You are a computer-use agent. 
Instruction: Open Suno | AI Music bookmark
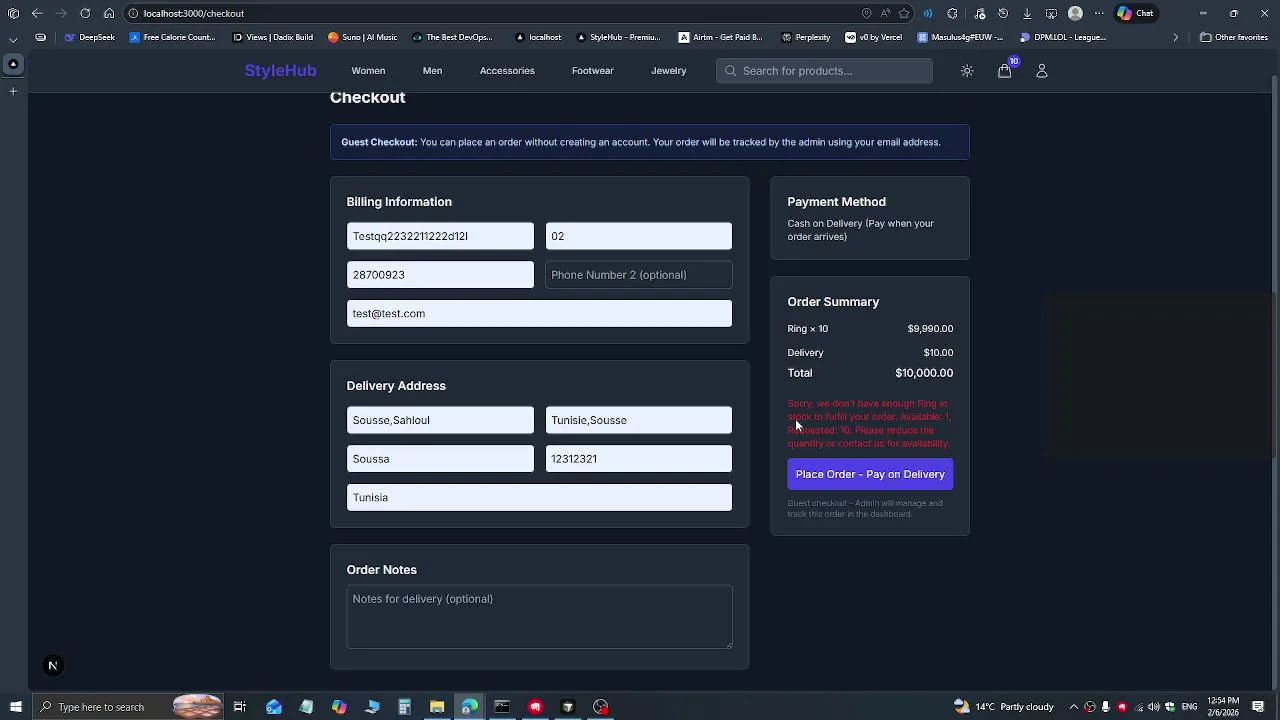point(362,37)
